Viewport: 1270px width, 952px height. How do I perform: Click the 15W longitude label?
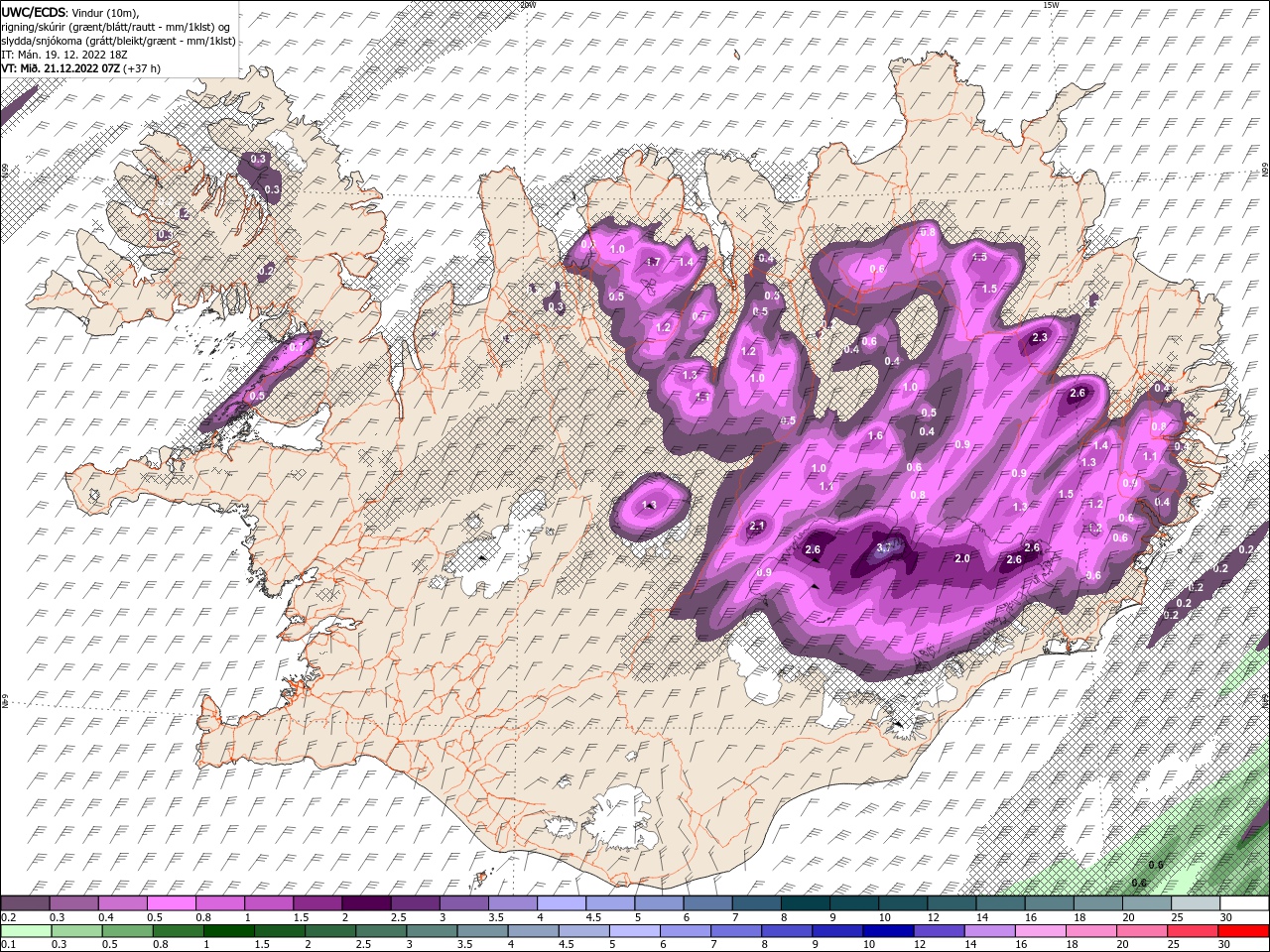point(1050,5)
